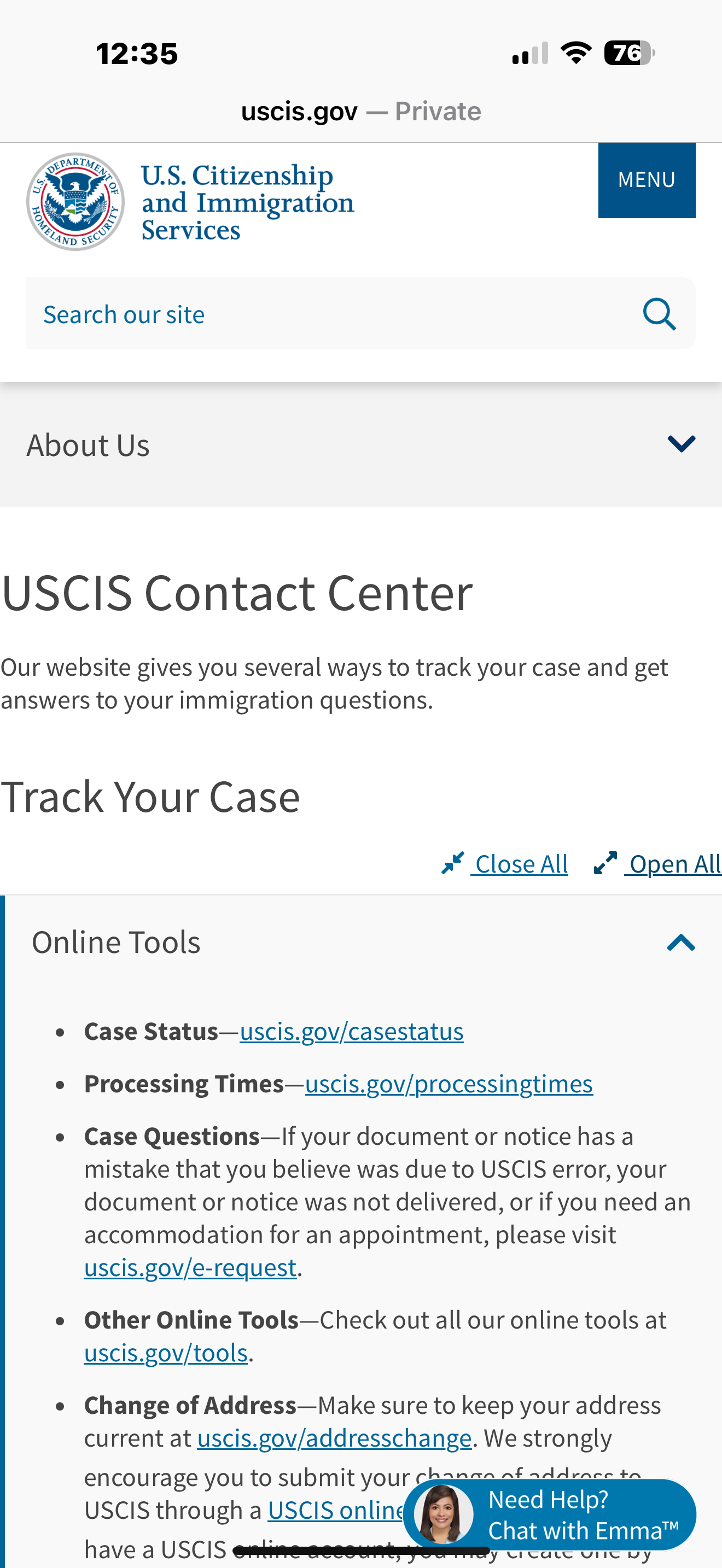Open the uscis.gov/casestatus link
The width and height of the screenshot is (722, 1568).
click(x=351, y=1032)
